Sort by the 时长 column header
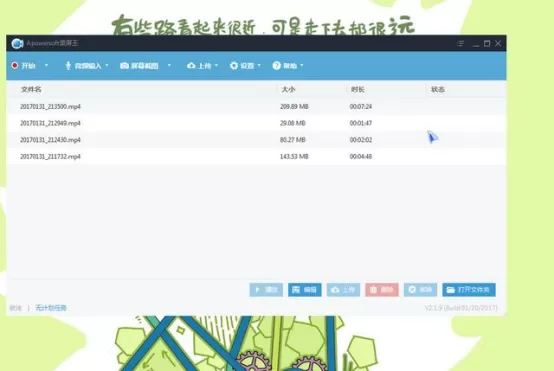Image resolution: width=554 pixels, height=371 pixels. (x=358, y=89)
